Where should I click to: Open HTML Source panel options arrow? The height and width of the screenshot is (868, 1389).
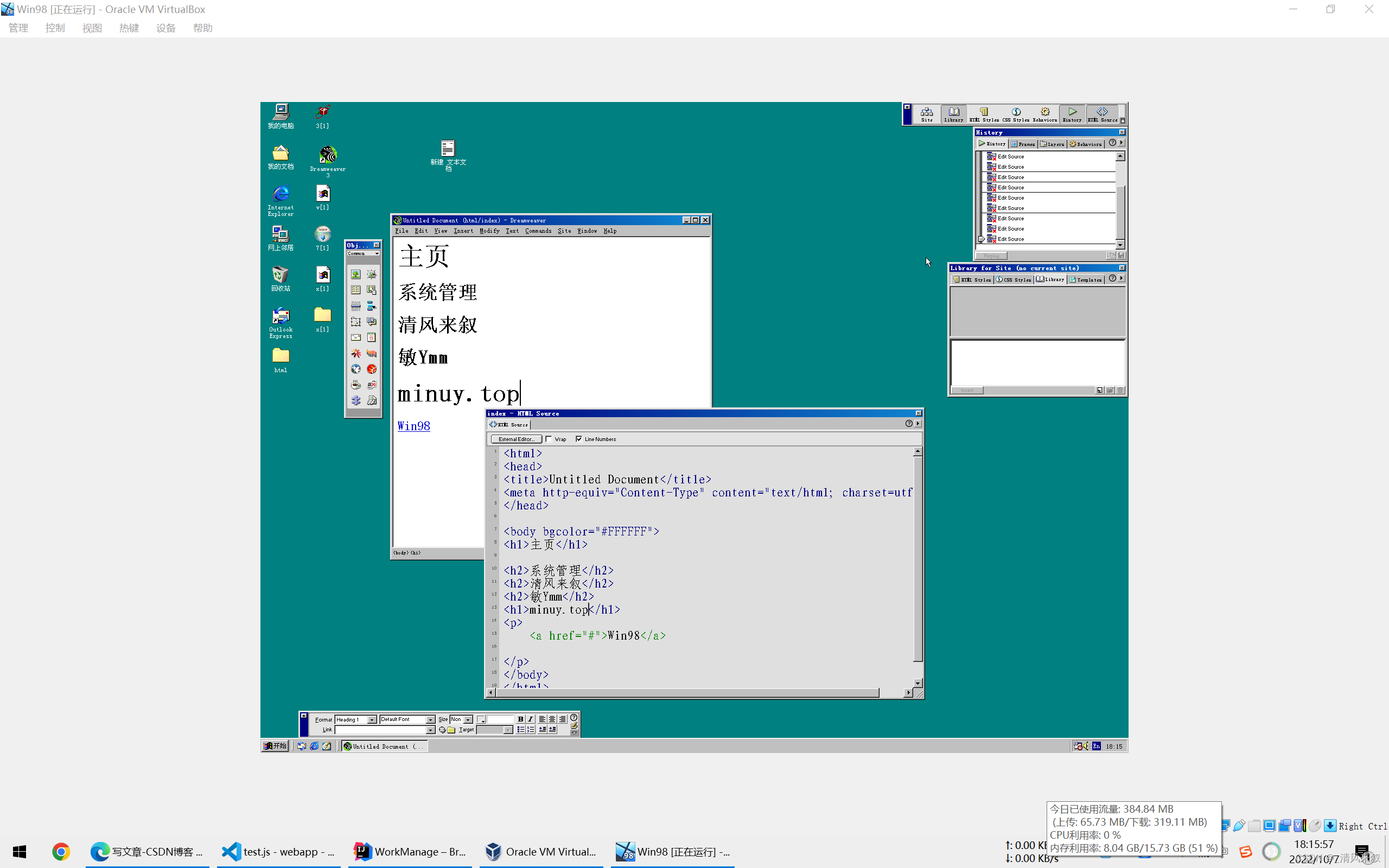(919, 424)
